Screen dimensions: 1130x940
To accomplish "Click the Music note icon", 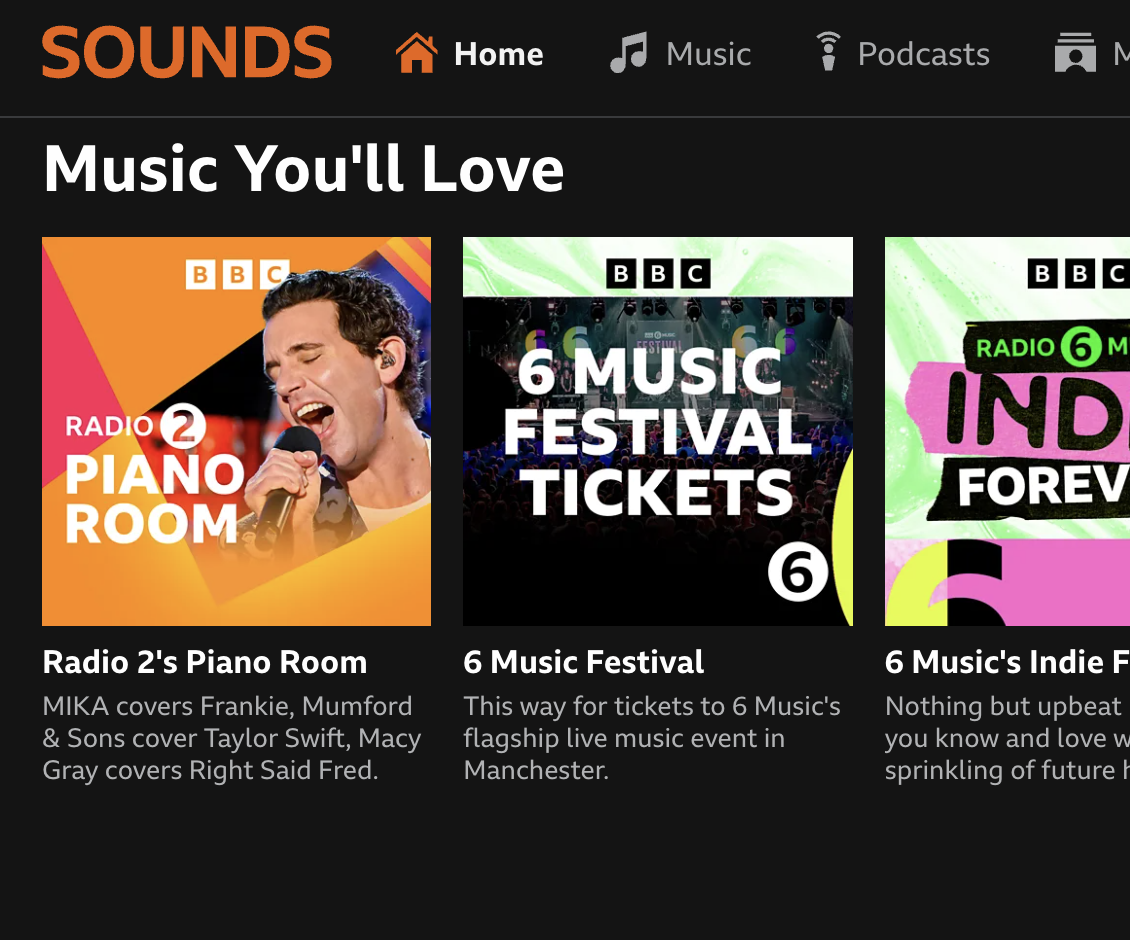I will point(629,53).
